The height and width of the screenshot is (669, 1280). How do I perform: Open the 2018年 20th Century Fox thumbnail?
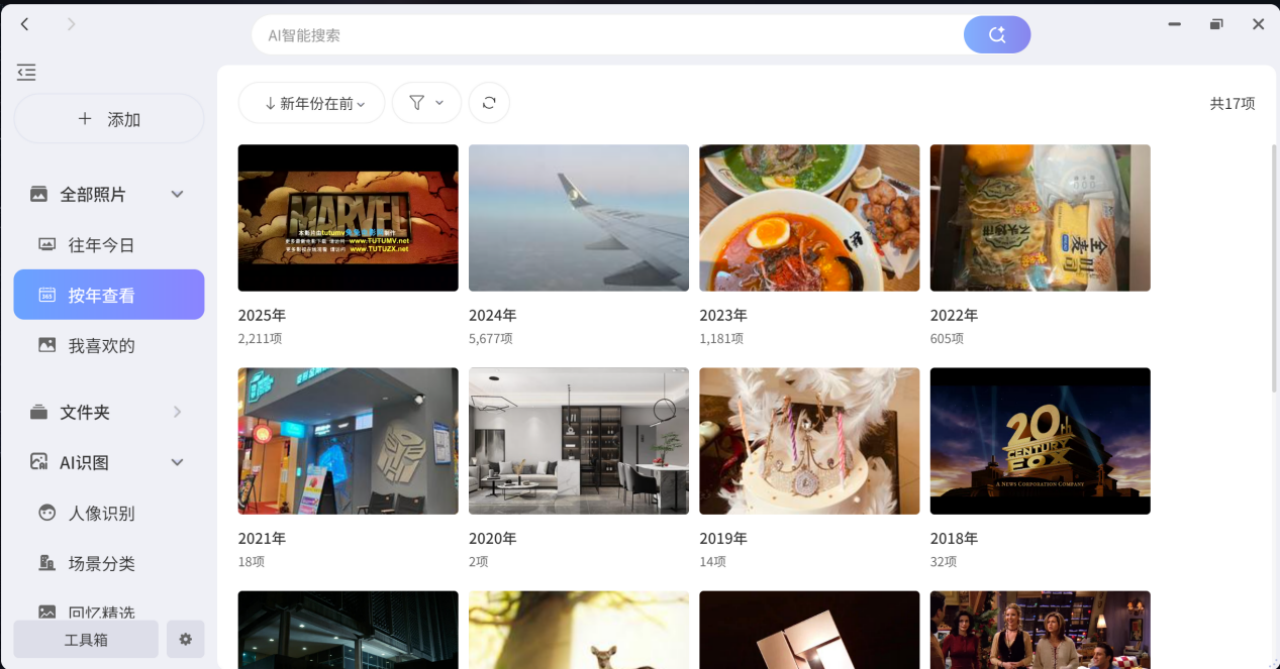pos(1040,441)
